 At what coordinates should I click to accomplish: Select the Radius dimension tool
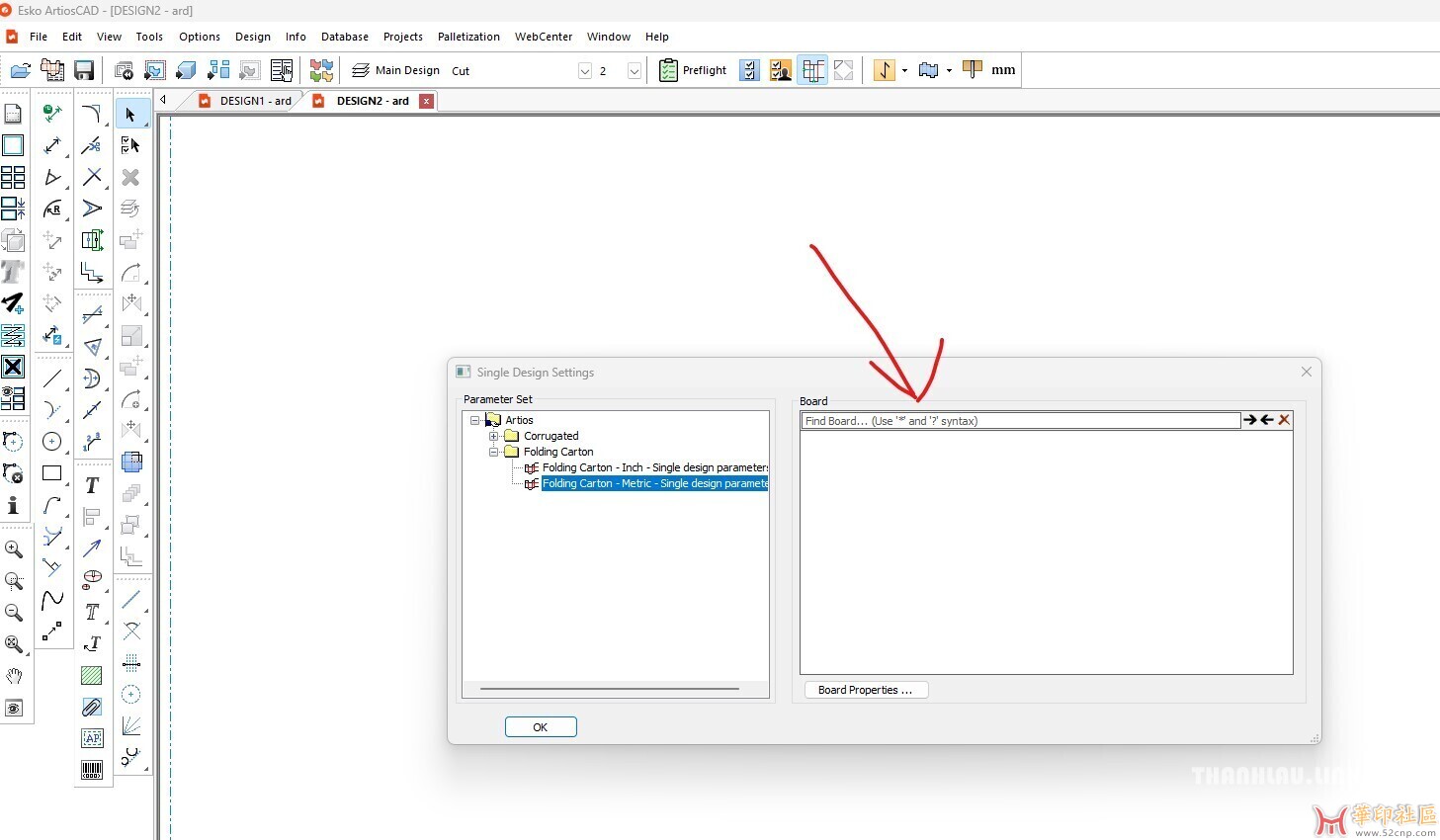tap(52, 209)
